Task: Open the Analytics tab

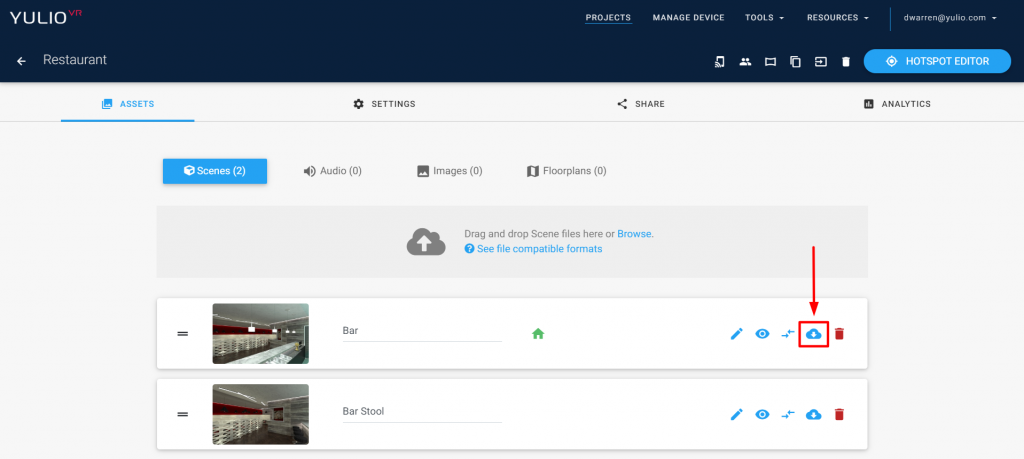Action: pyautogui.click(x=897, y=104)
